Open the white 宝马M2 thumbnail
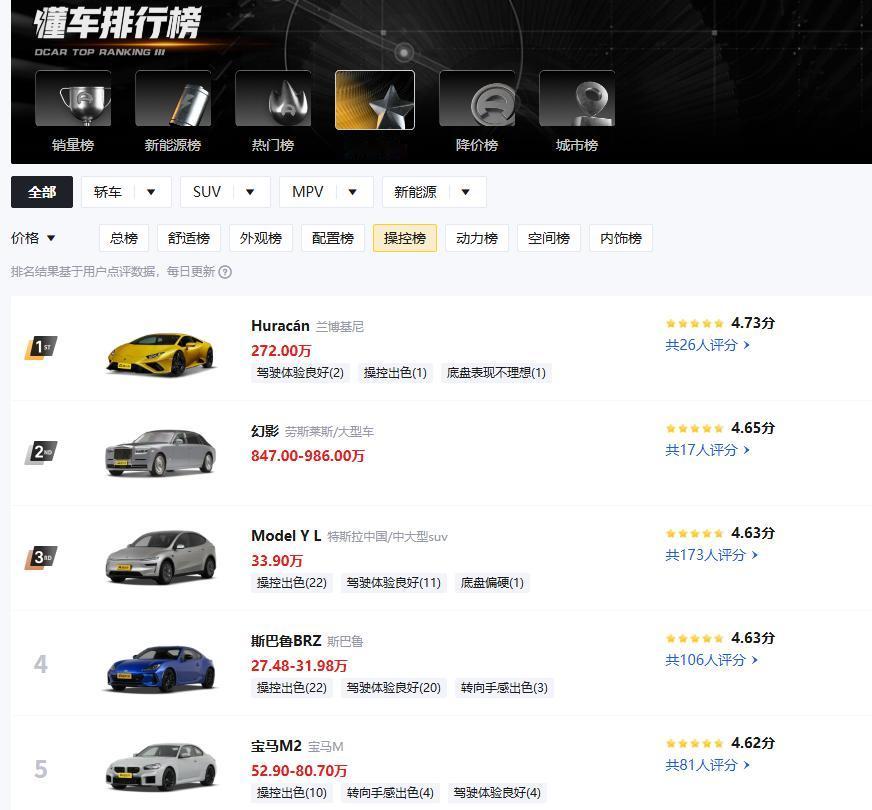This screenshot has width=872, height=810. click(161, 767)
